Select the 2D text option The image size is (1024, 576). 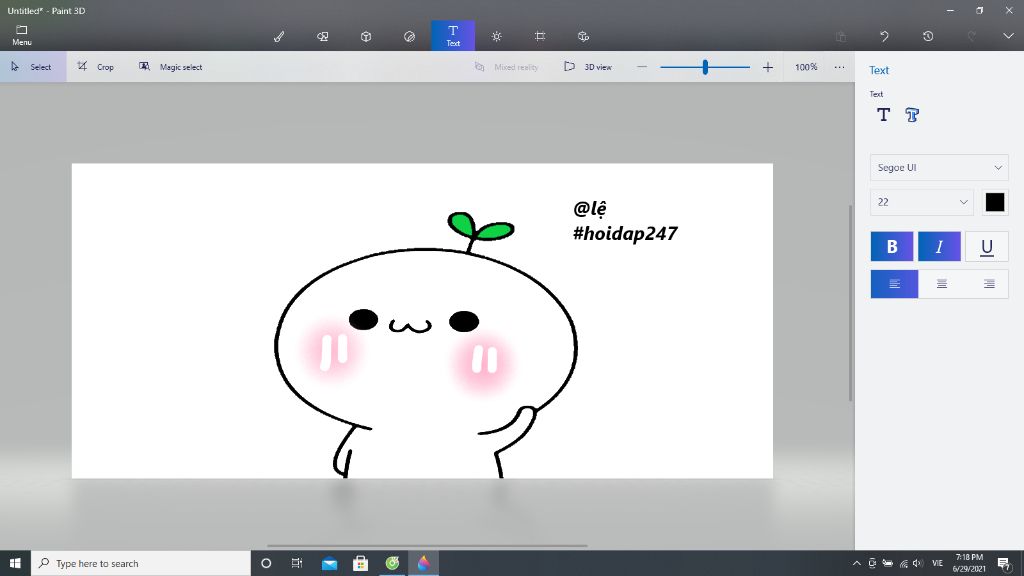884,115
